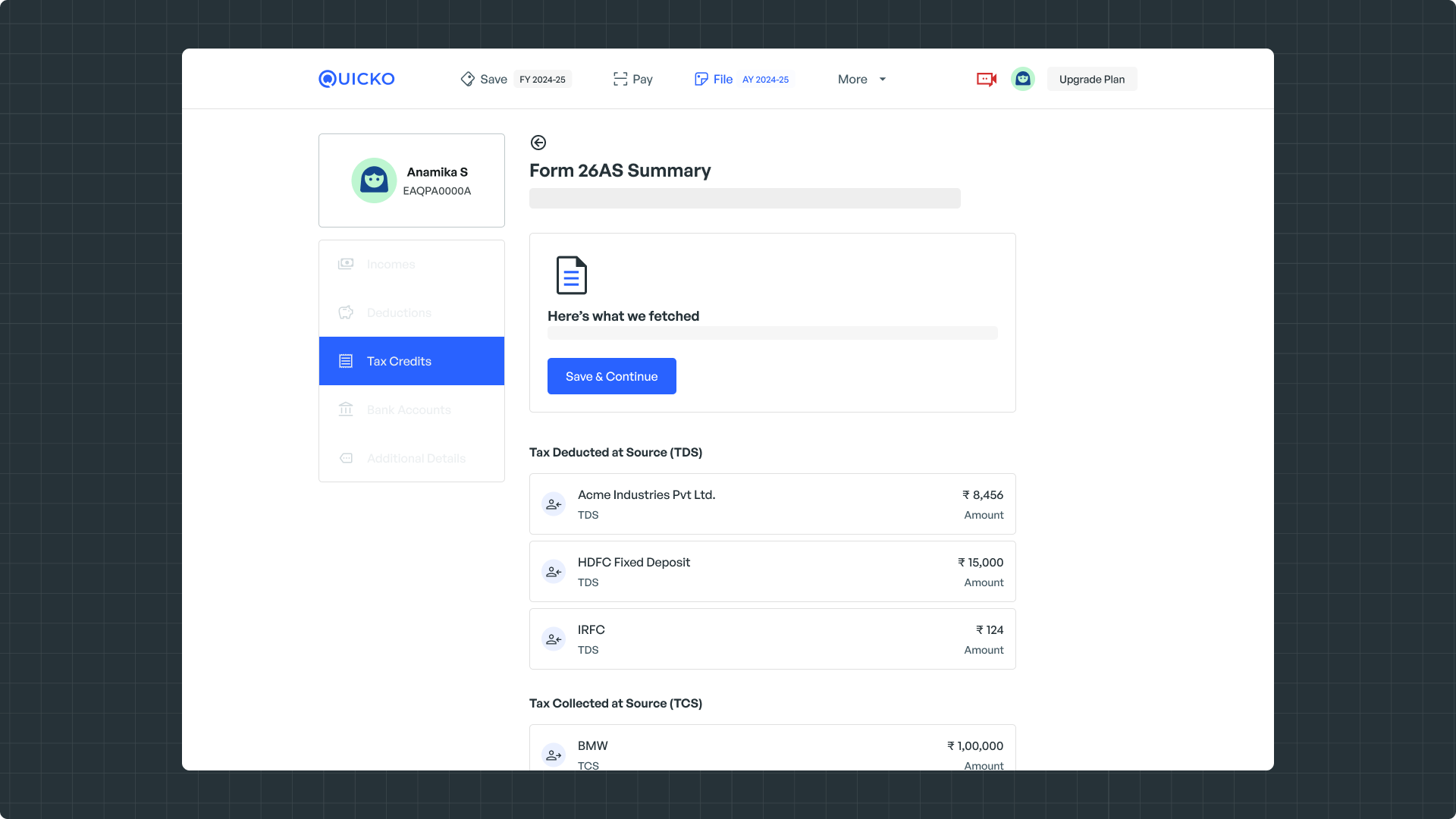Select the Tax Credits section
The image size is (1456, 819).
(x=412, y=361)
